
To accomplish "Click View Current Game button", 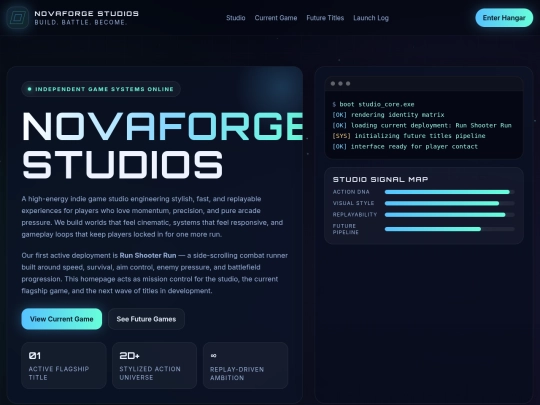I will [x=62, y=319].
